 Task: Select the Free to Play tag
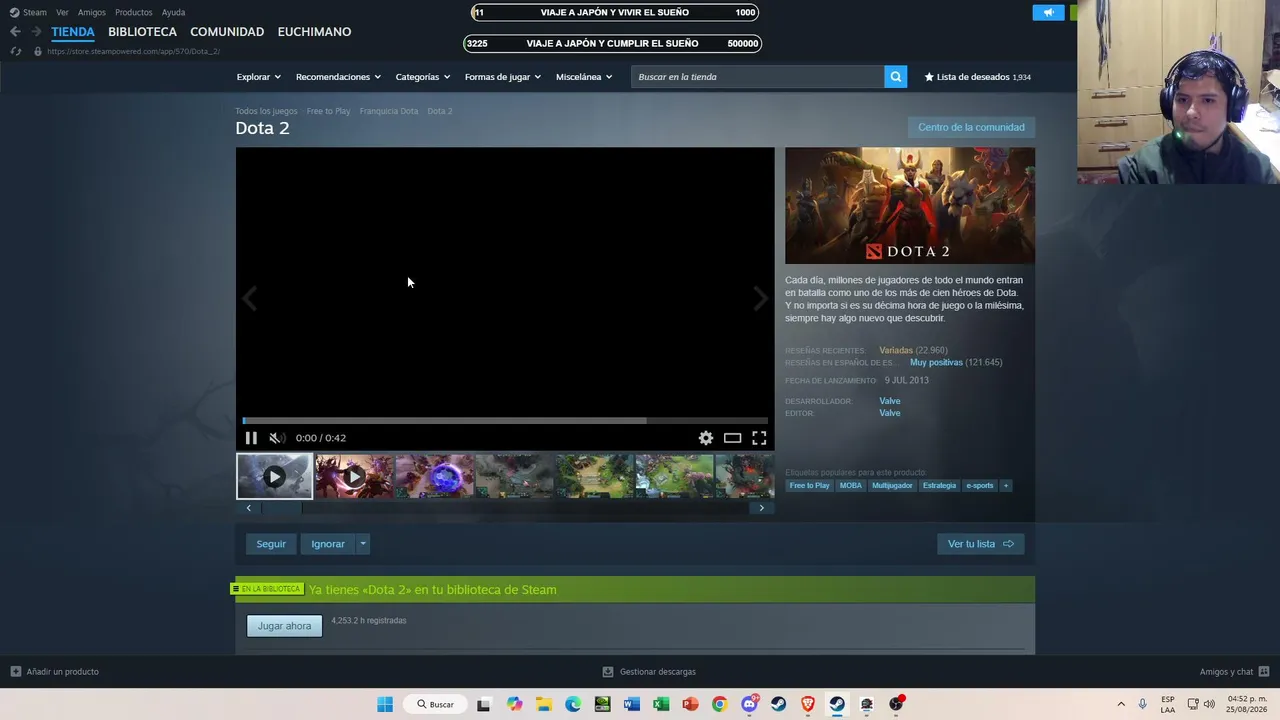point(809,486)
